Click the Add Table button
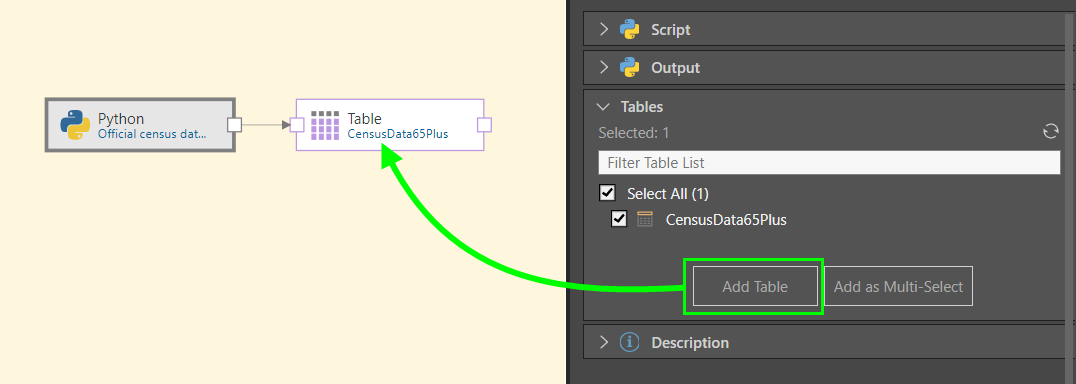Image resolution: width=1076 pixels, height=384 pixels. 755,287
